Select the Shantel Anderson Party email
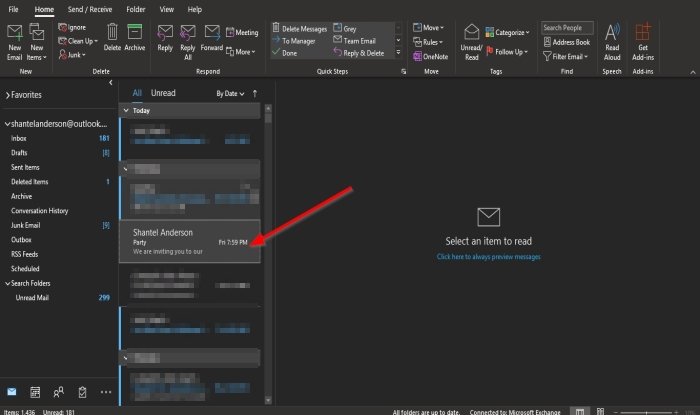Screen dimensions: 700x415 click(x=190, y=241)
